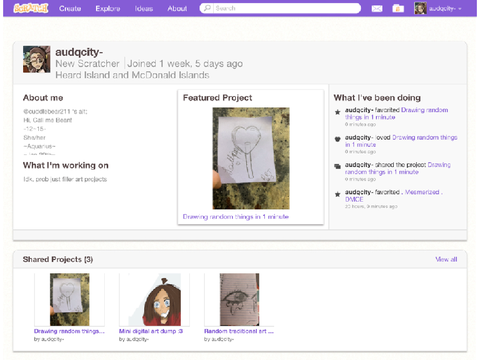Click star icon beside first favorited activity
Viewport: 480px width, 360px height.
point(337,112)
